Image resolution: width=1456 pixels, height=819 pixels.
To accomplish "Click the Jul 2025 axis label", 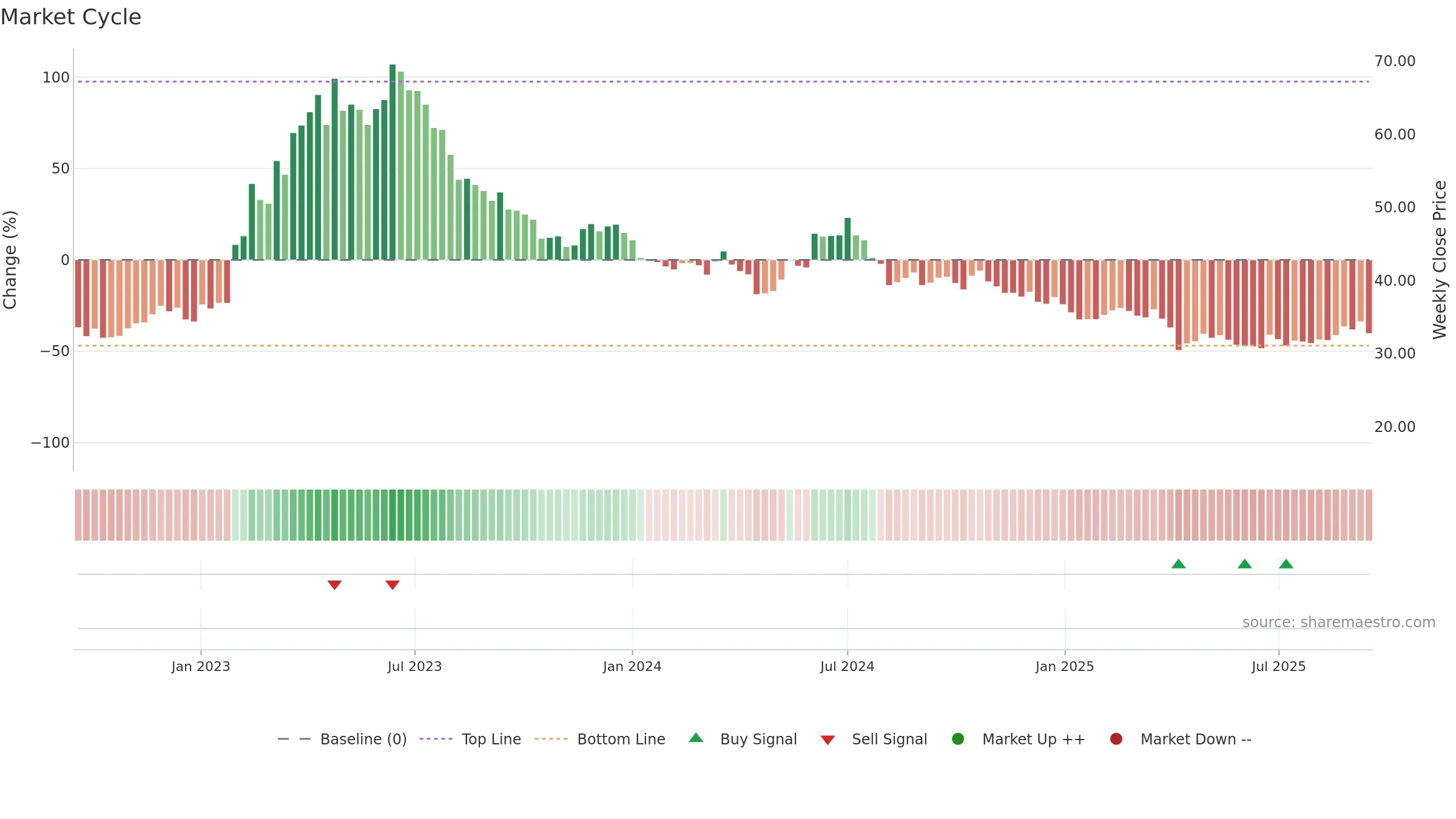I will click(x=1279, y=667).
